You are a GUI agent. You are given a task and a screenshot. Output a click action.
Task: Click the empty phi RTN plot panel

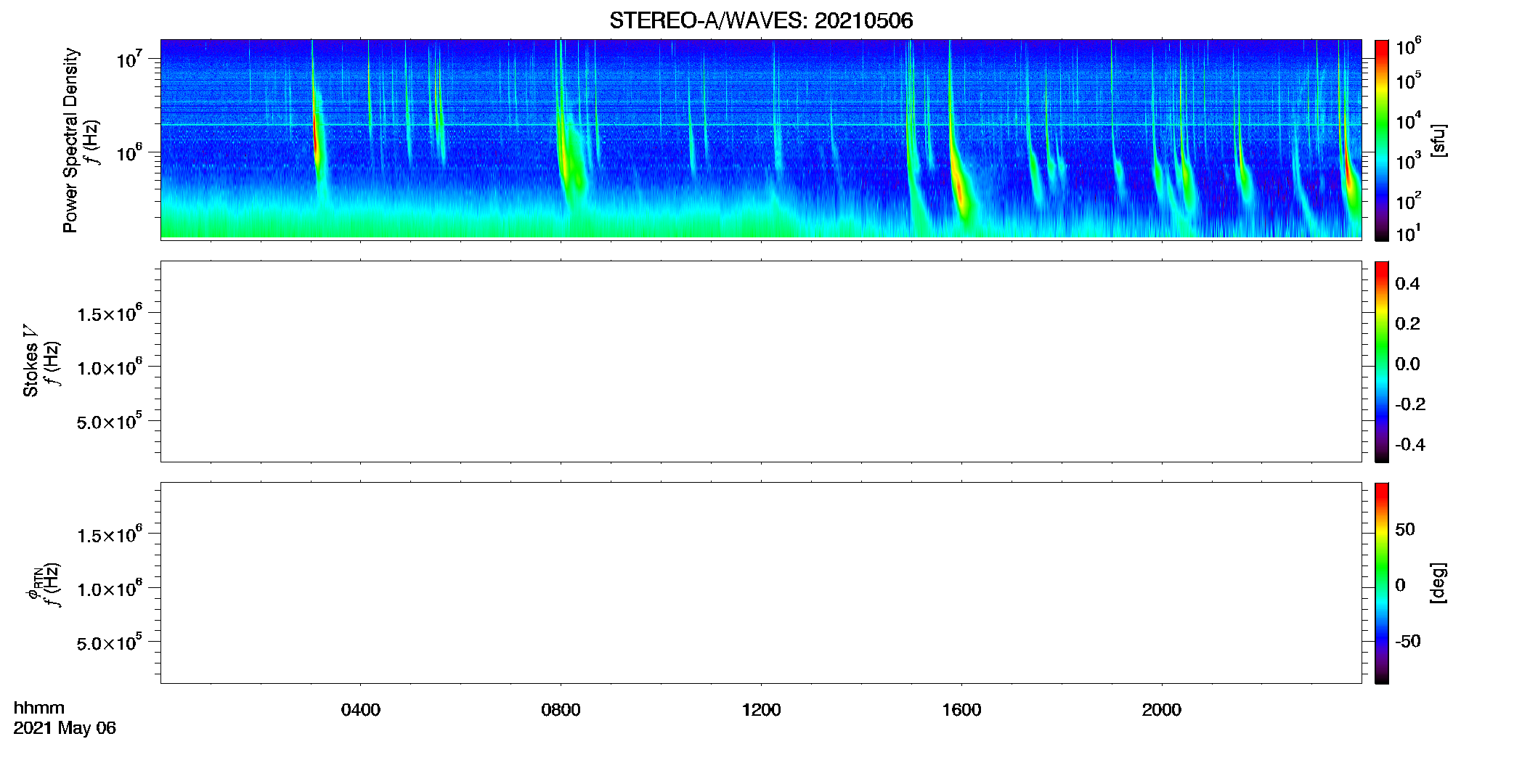click(761, 583)
